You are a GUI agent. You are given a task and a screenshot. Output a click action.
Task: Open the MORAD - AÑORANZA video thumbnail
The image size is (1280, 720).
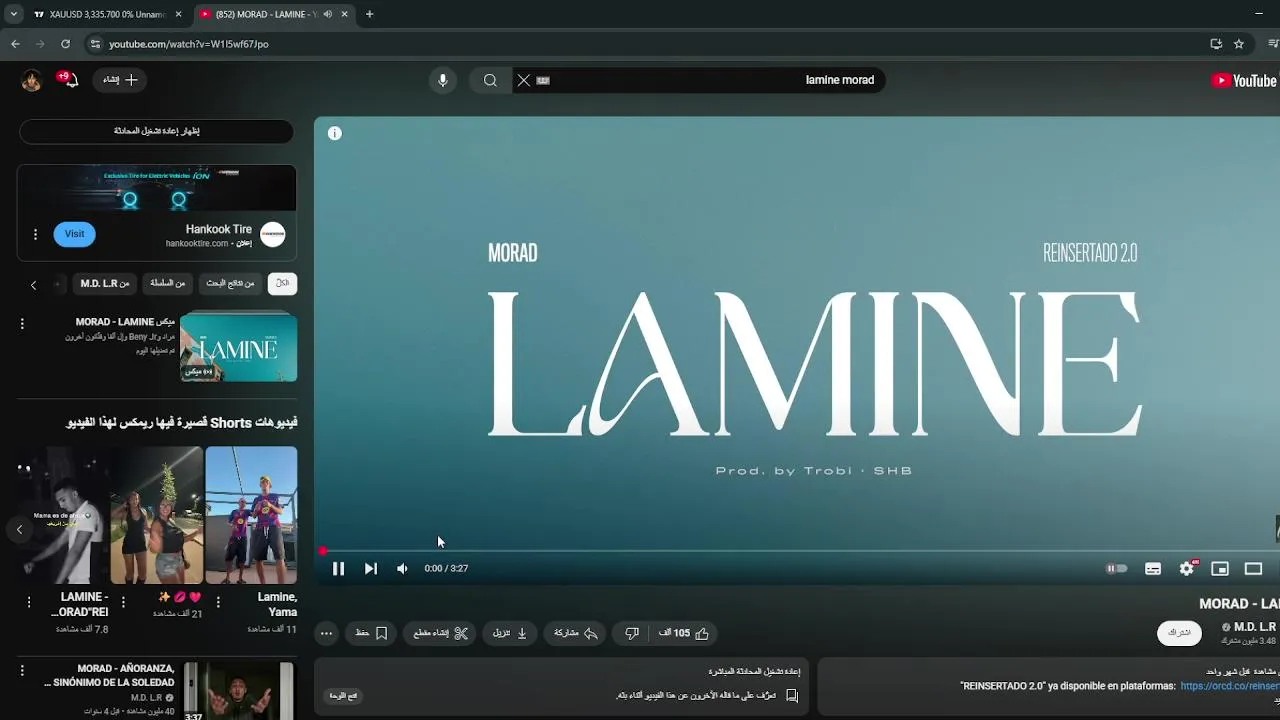tap(239, 691)
